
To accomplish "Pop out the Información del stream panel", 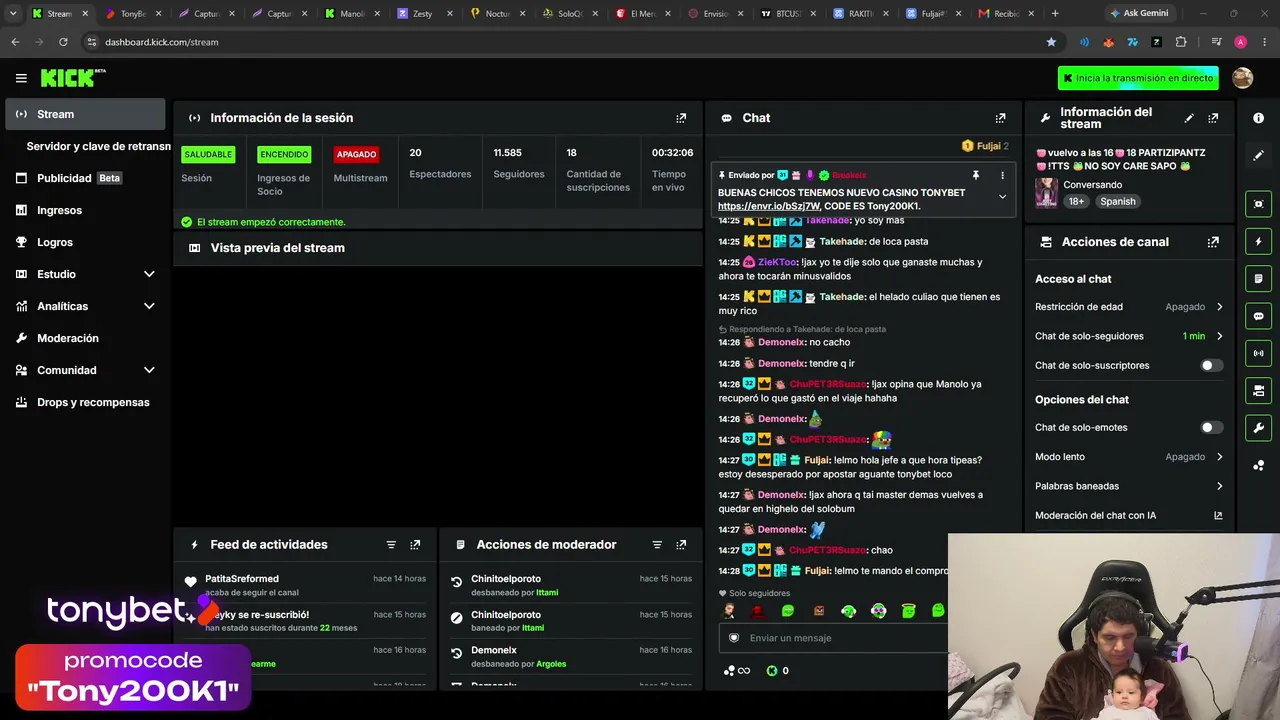I will pyautogui.click(x=1213, y=118).
